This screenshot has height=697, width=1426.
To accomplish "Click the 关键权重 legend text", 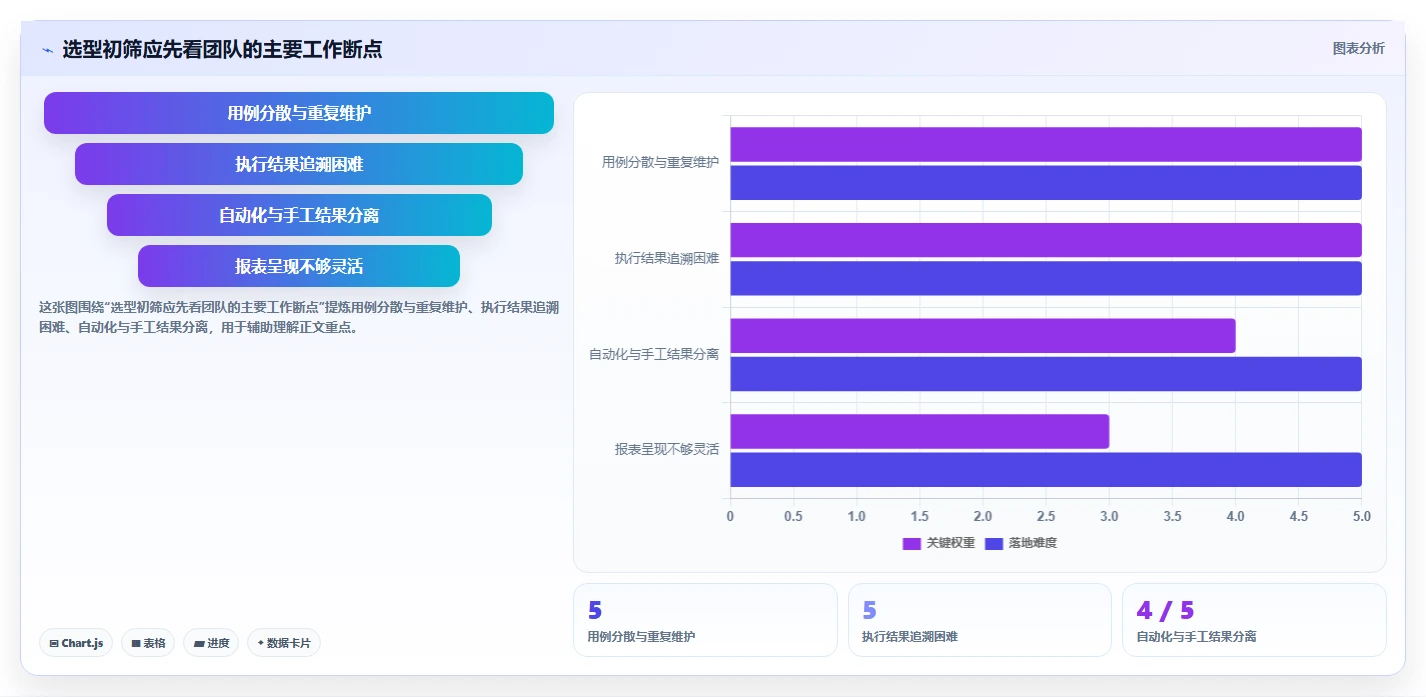I will pos(951,543).
